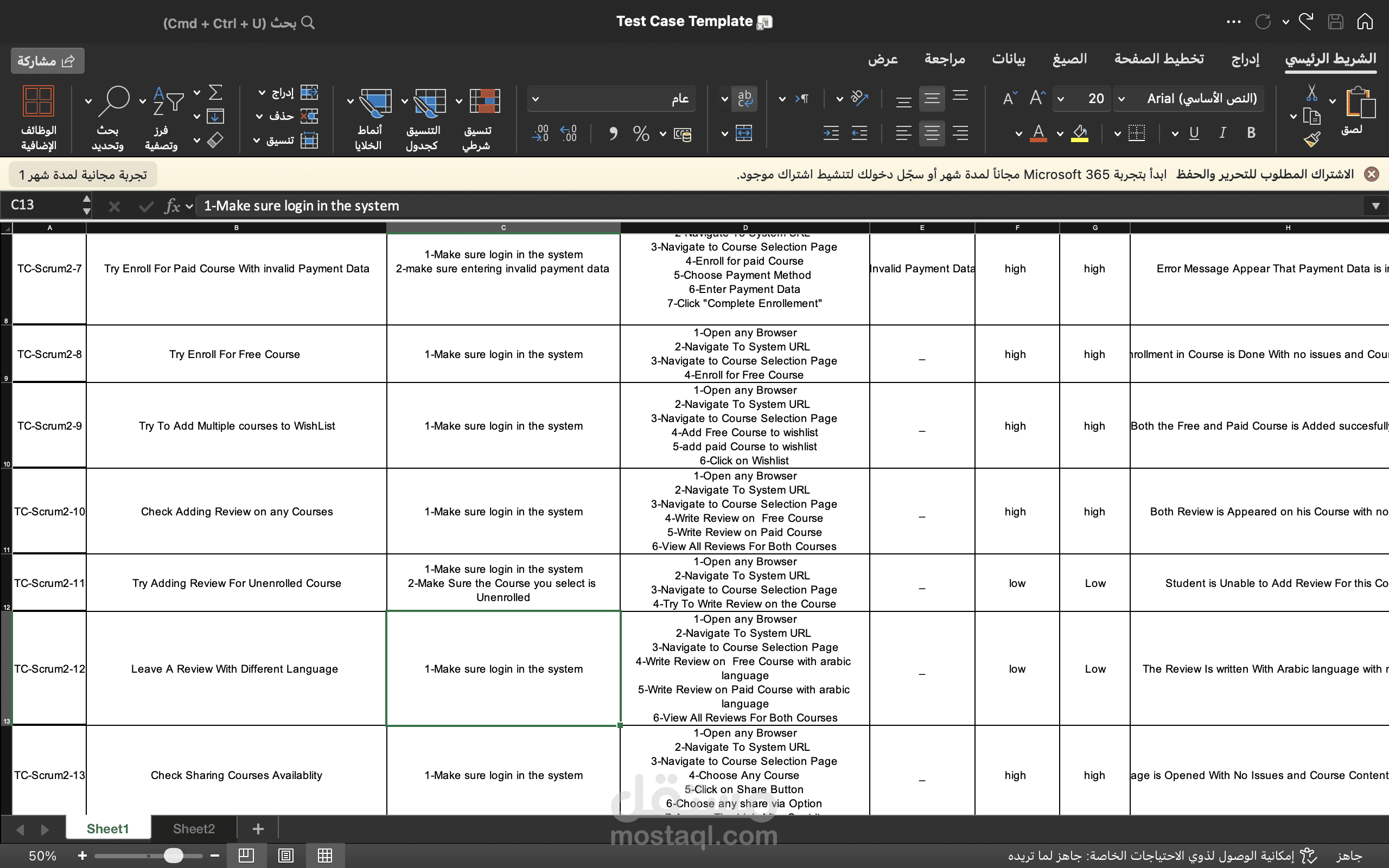Toggle bold formatting B button
The width and height of the screenshot is (1389, 868).
(x=1251, y=133)
